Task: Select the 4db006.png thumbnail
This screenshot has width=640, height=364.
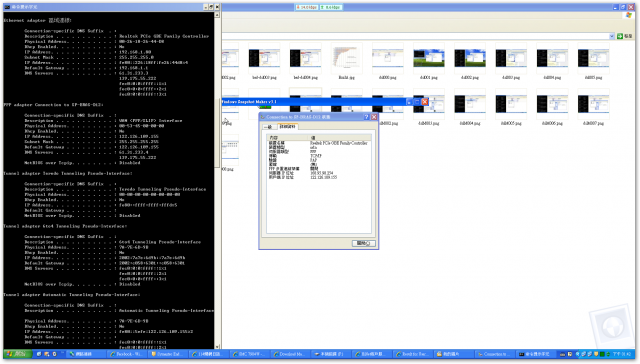Action: point(552,105)
